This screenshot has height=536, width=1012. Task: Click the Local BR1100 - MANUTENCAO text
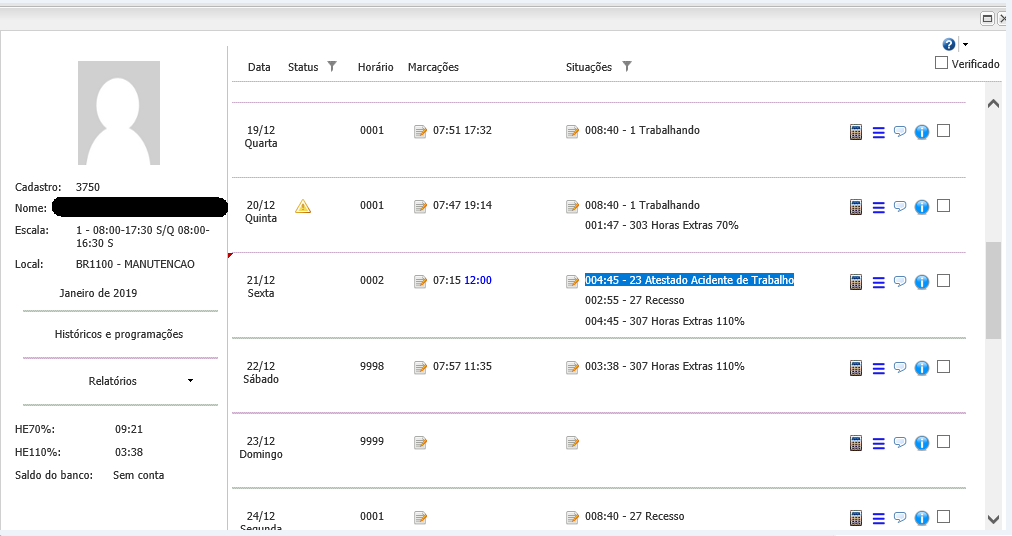(x=135, y=264)
